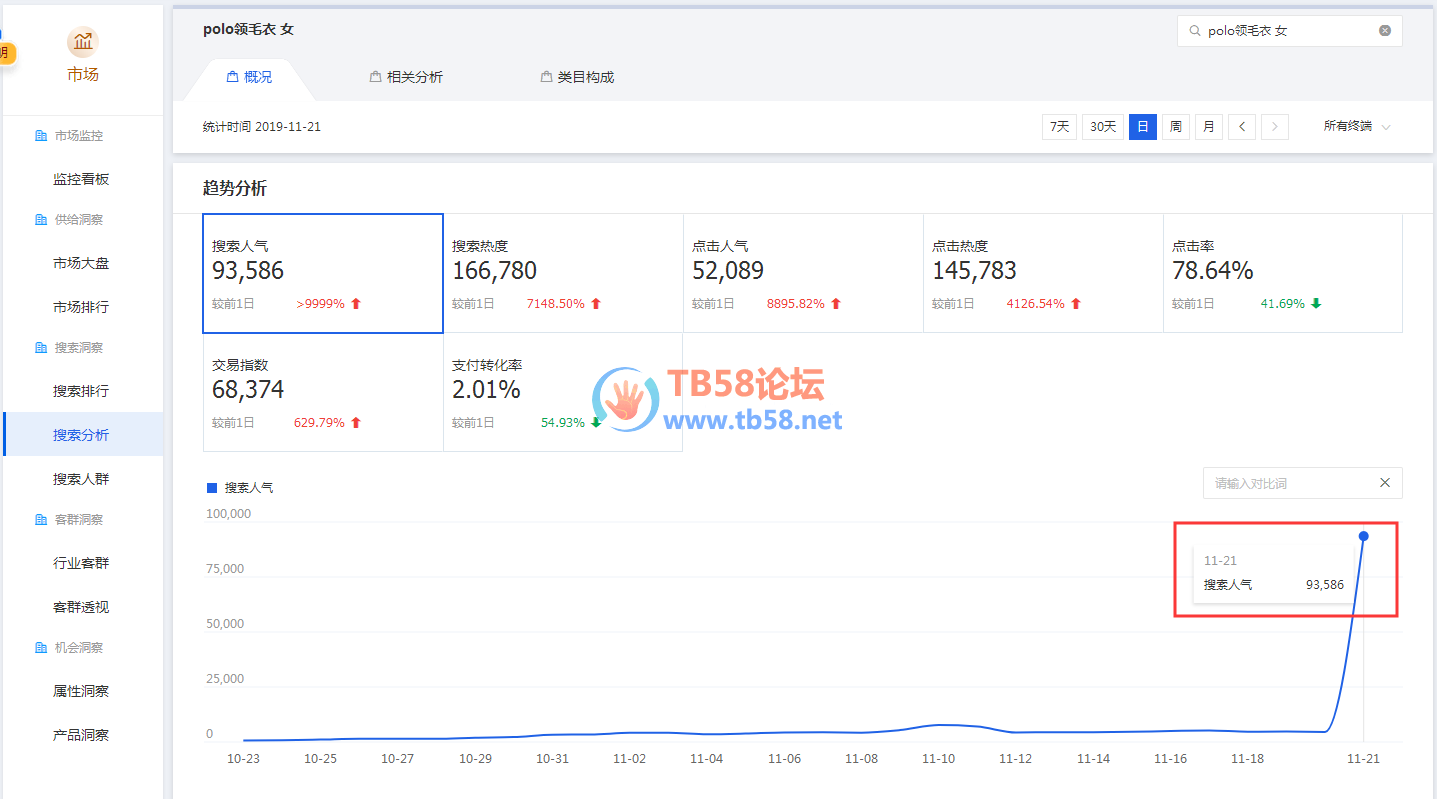Select the 交易指数 metric card
The image size is (1437, 799).
pyautogui.click(x=323, y=392)
